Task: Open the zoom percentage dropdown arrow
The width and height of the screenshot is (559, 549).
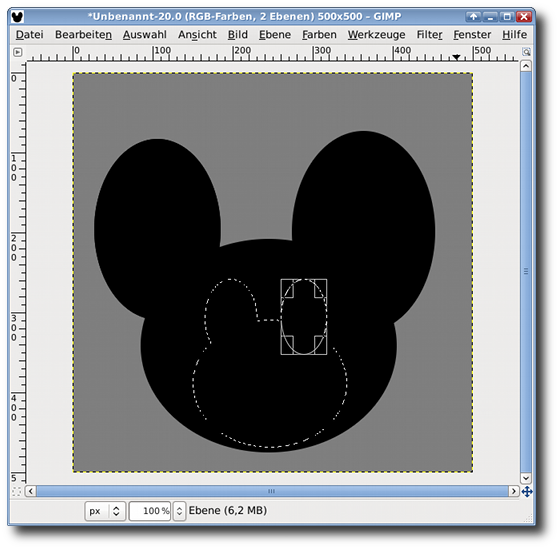Action: tap(179, 511)
